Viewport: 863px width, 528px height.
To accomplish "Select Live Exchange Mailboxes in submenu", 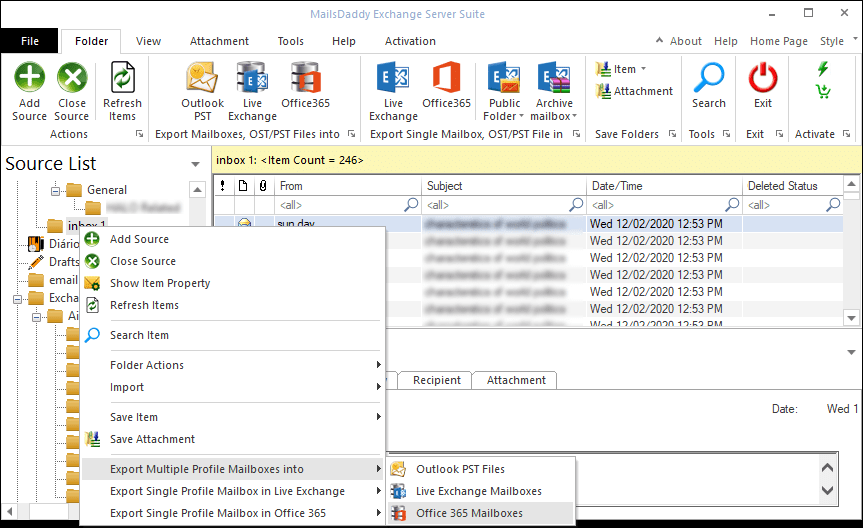I will tap(480, 491).
